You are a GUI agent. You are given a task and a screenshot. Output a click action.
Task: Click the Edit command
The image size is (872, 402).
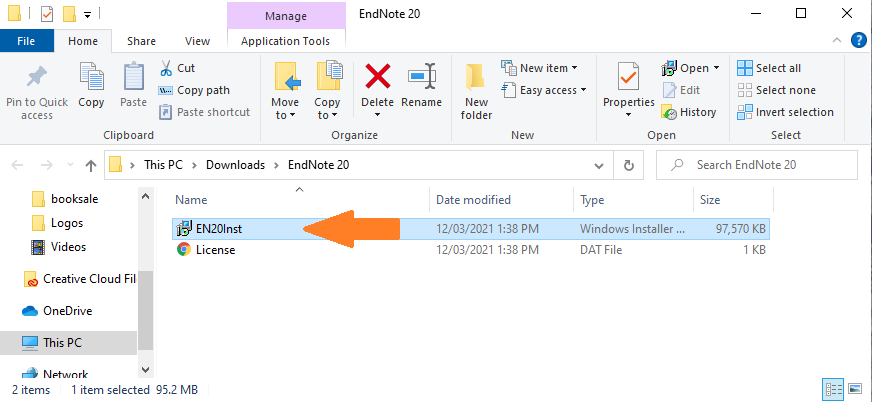[681, 90]
